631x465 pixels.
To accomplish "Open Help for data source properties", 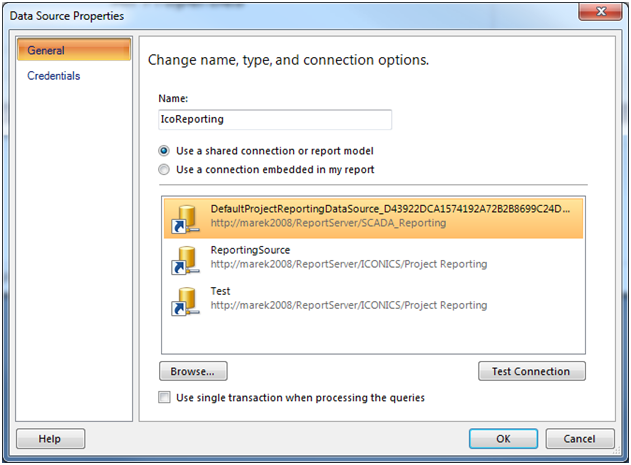I will tap(49, 438).
